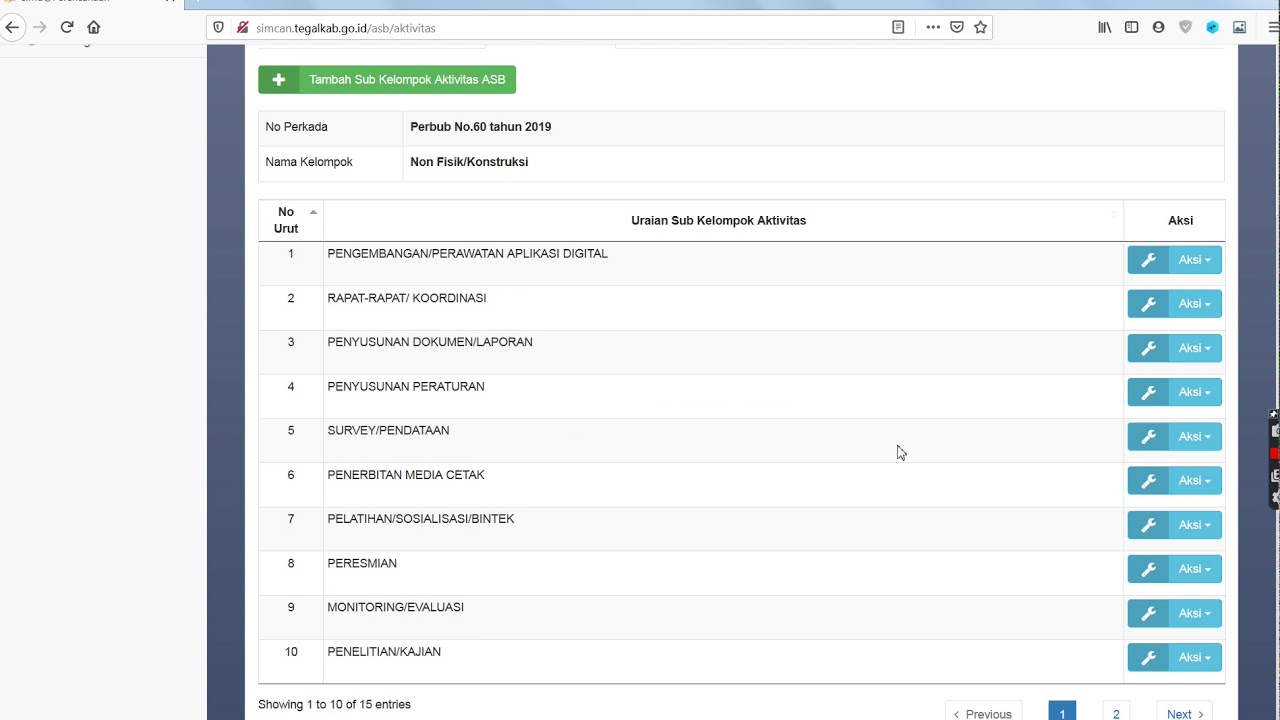Open Firefox account icon

click(1158, 27)
